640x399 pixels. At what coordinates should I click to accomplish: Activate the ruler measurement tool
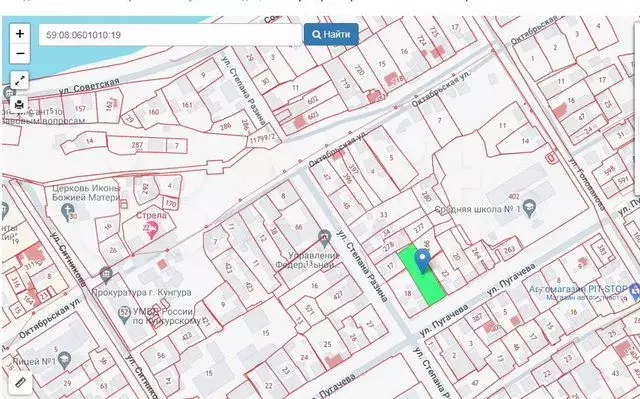(20, 382)
